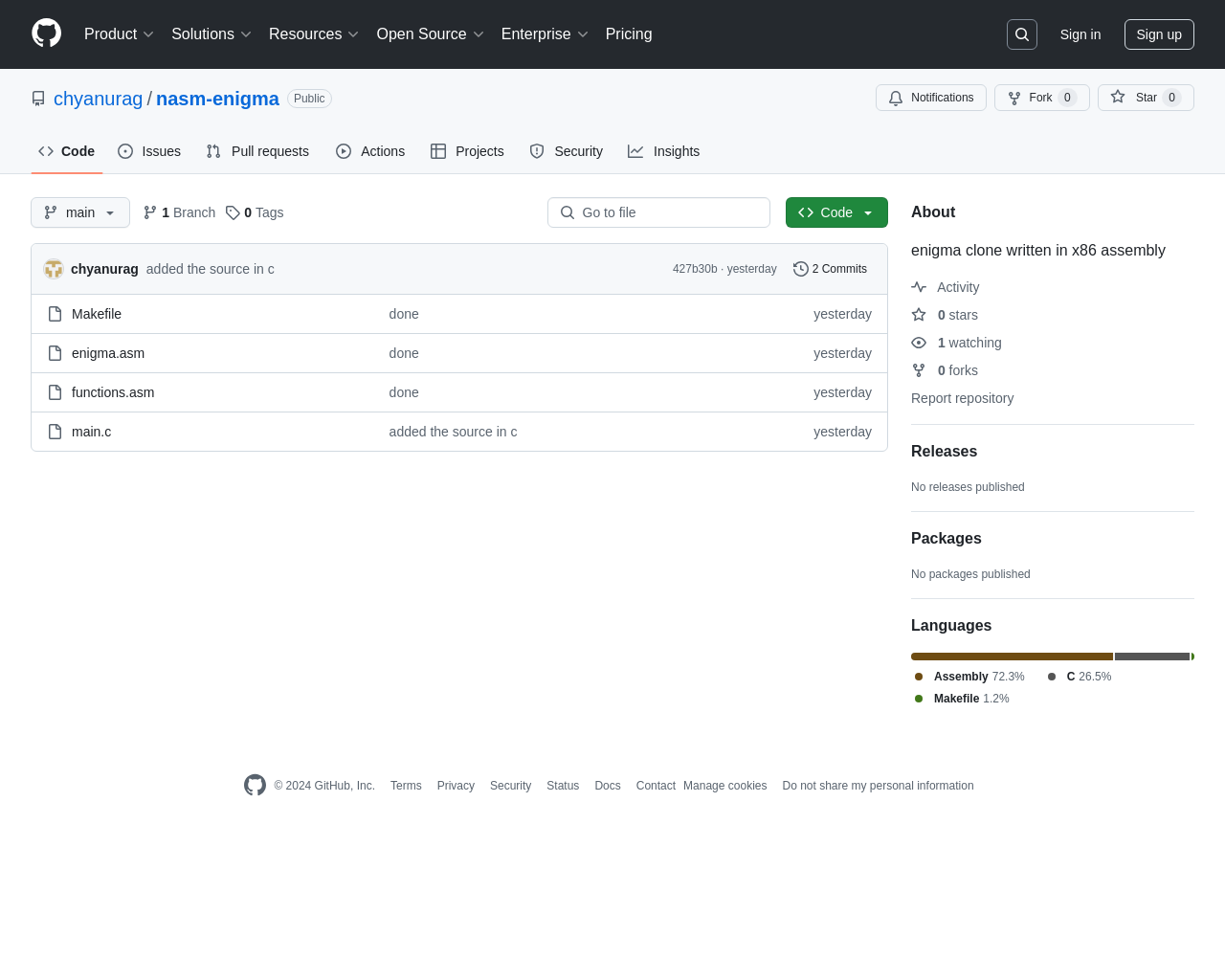Click the bell icon in Notifications

[x=896, y=98]
